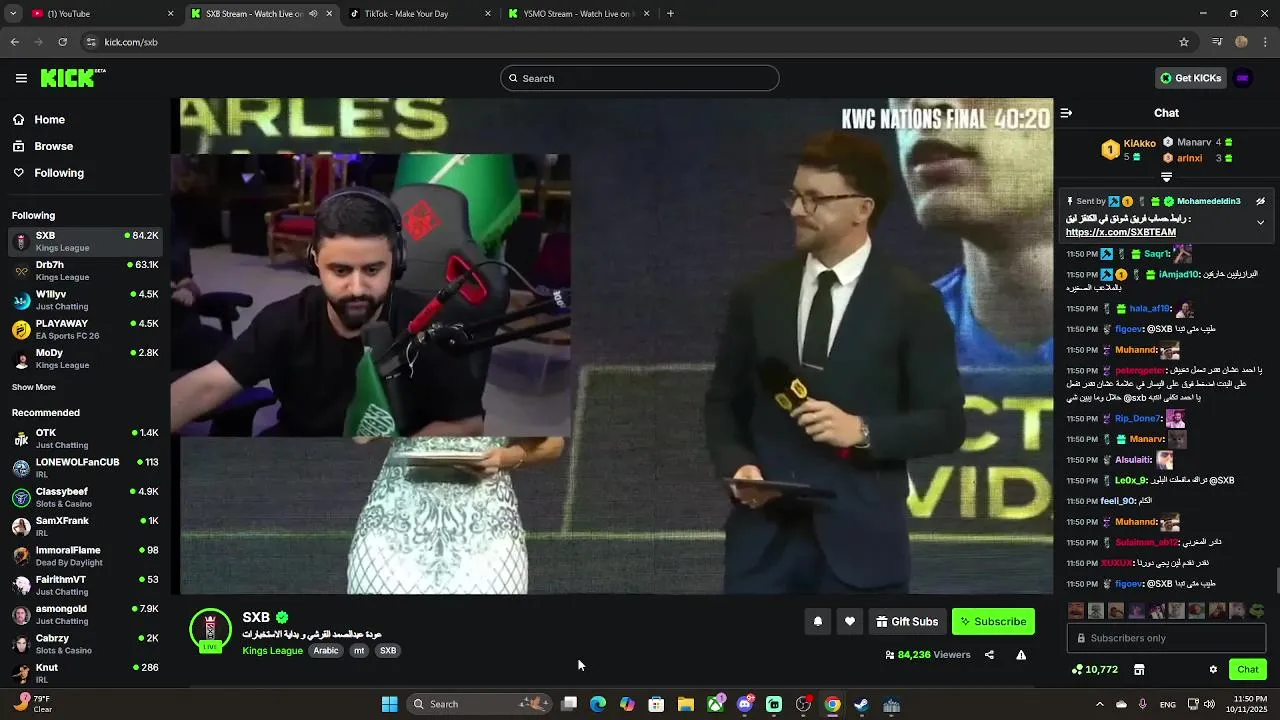The width and height of the screenshot is (1280, 720).
Task: Click the SXB streamer avatar
Action: pos(210,630)
